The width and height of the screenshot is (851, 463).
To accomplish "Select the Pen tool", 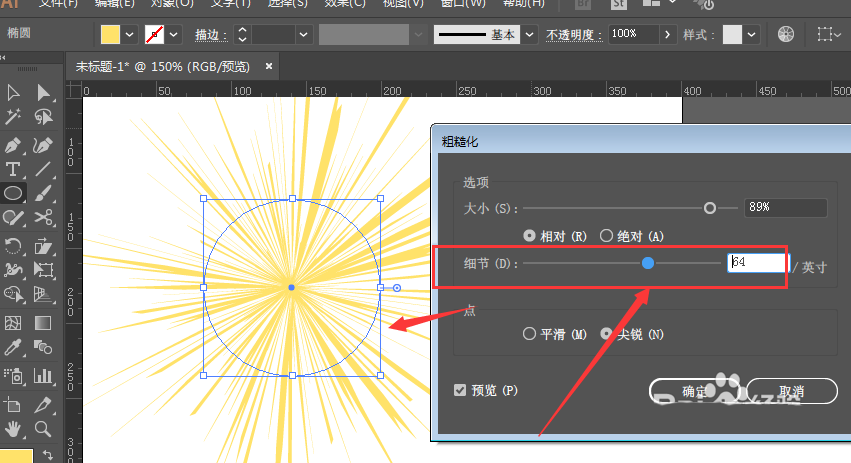I will tap(13, 145).
